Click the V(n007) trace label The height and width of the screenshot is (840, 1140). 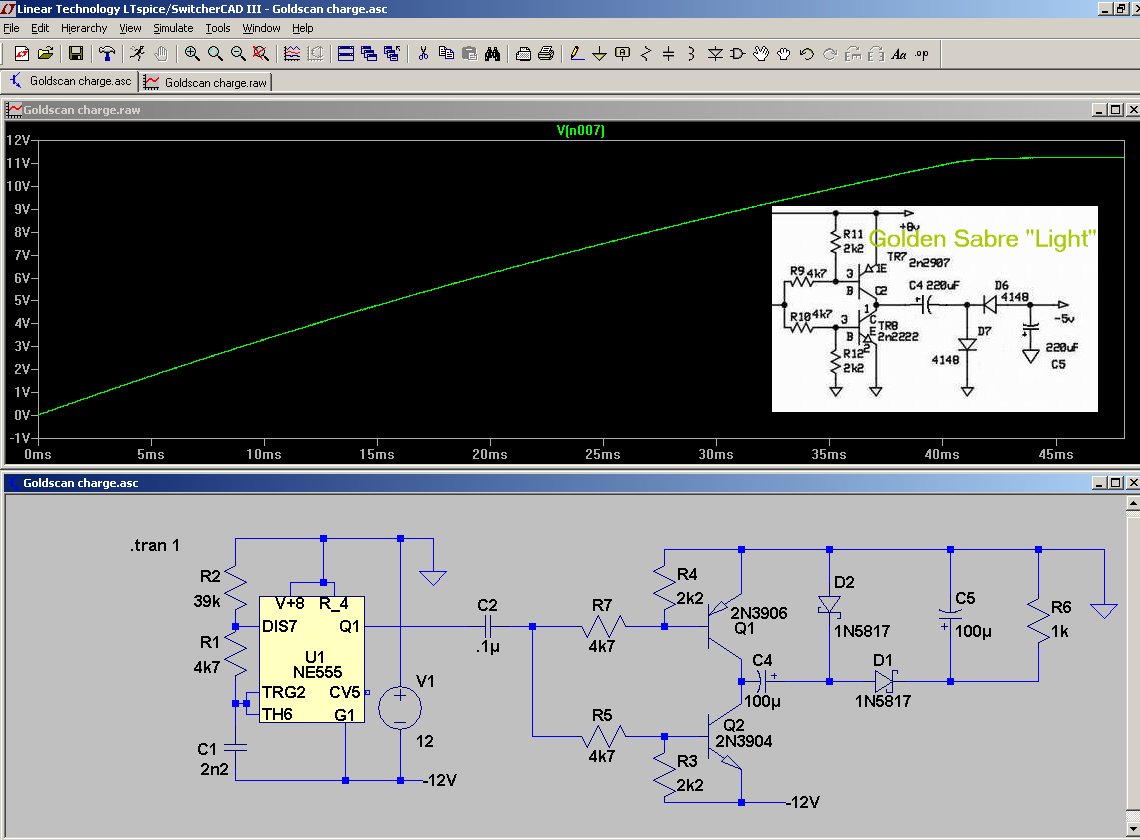tap(580, 131)
